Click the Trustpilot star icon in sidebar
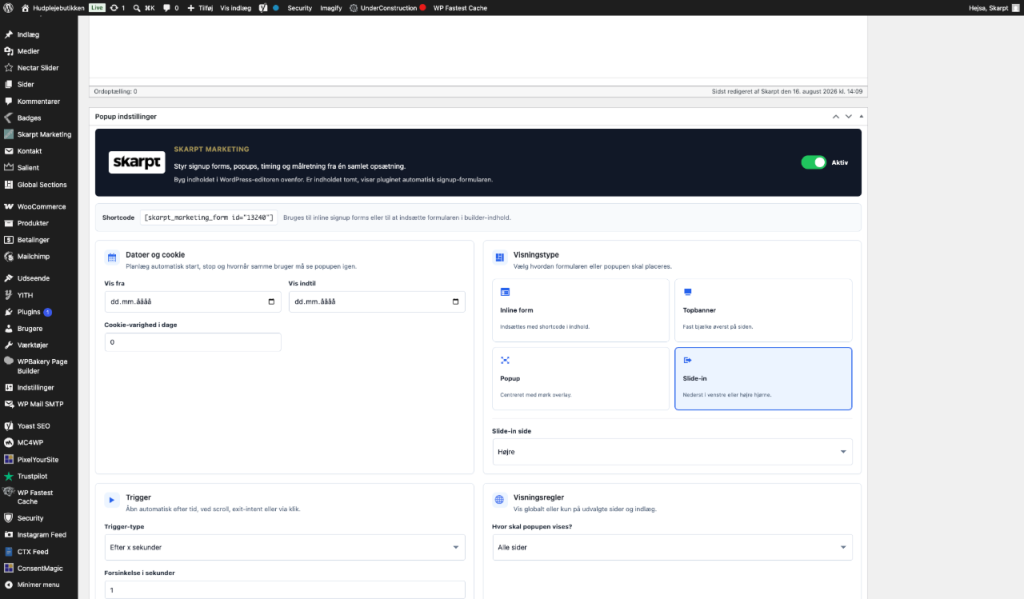 [x=8, y=476]
